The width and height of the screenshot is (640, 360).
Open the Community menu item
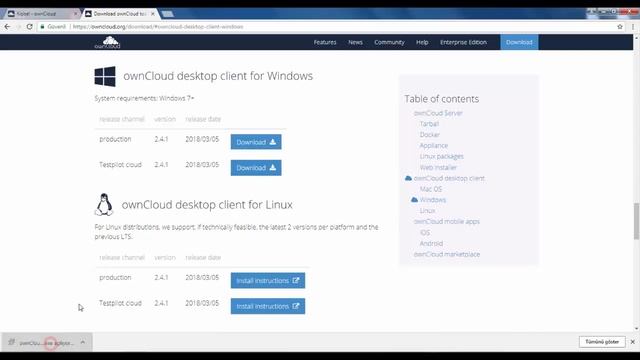[x=389, y=42]
